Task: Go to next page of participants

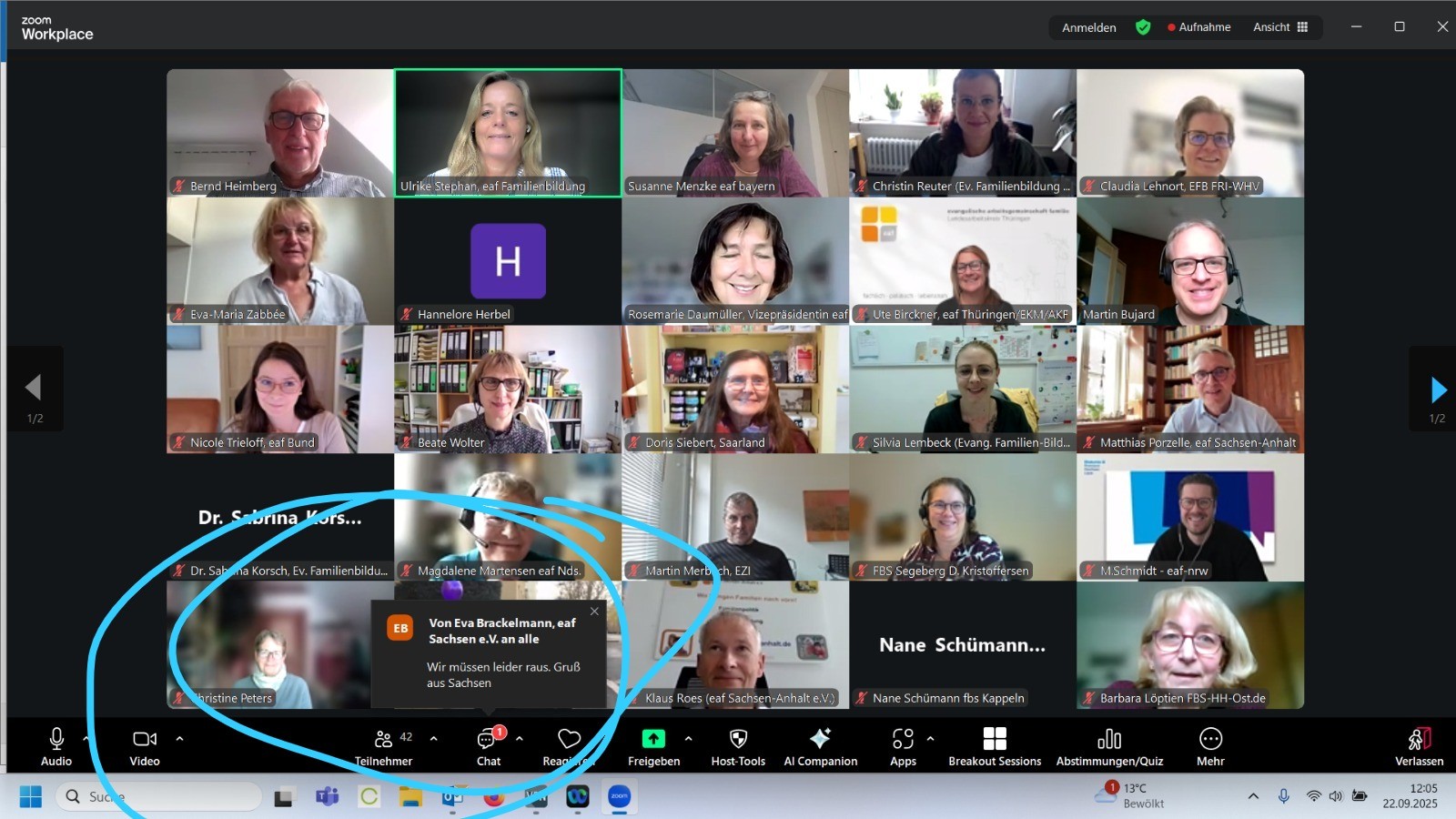Action: (1438, 390)
